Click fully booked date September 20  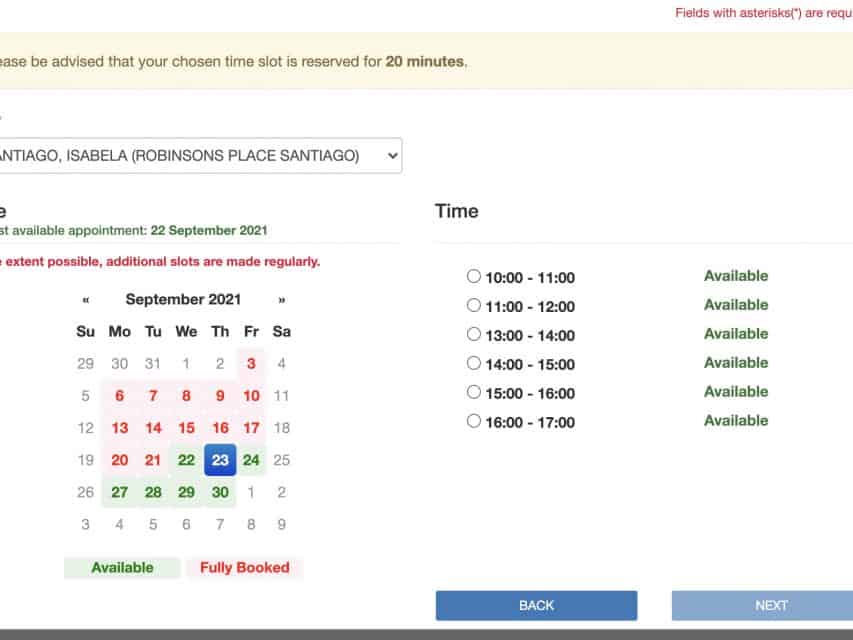(120, 460)
